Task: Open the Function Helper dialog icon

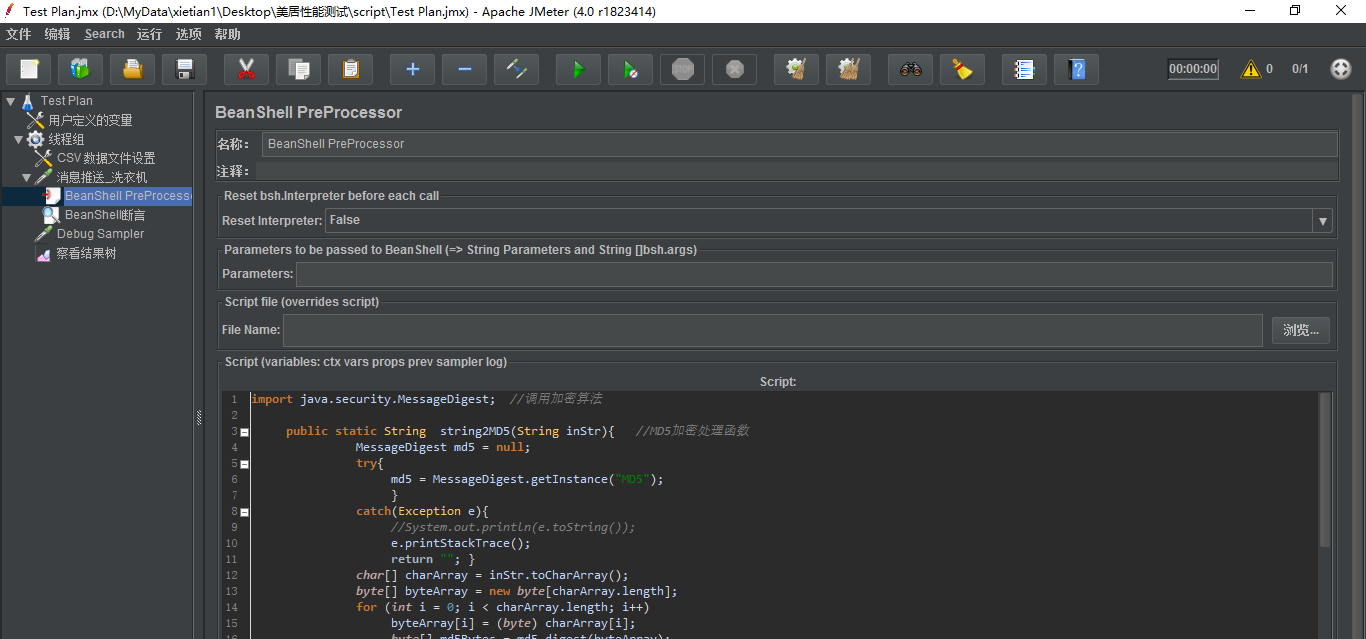Action: coord(1024,69)
